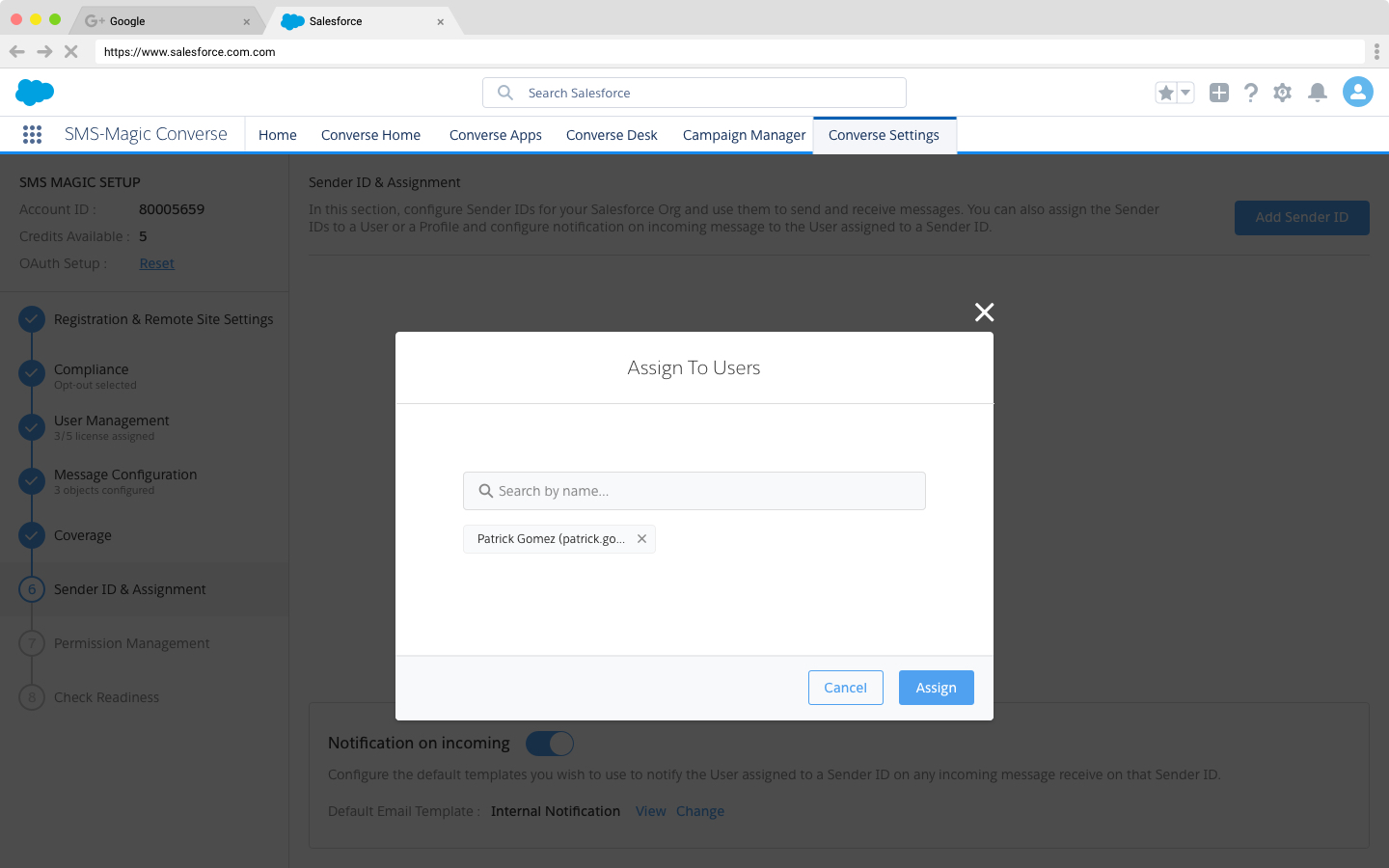This screenshot has height=868, width=1389.
Task: Click the favorites star icon
Action: click(x=1166, y=93)
